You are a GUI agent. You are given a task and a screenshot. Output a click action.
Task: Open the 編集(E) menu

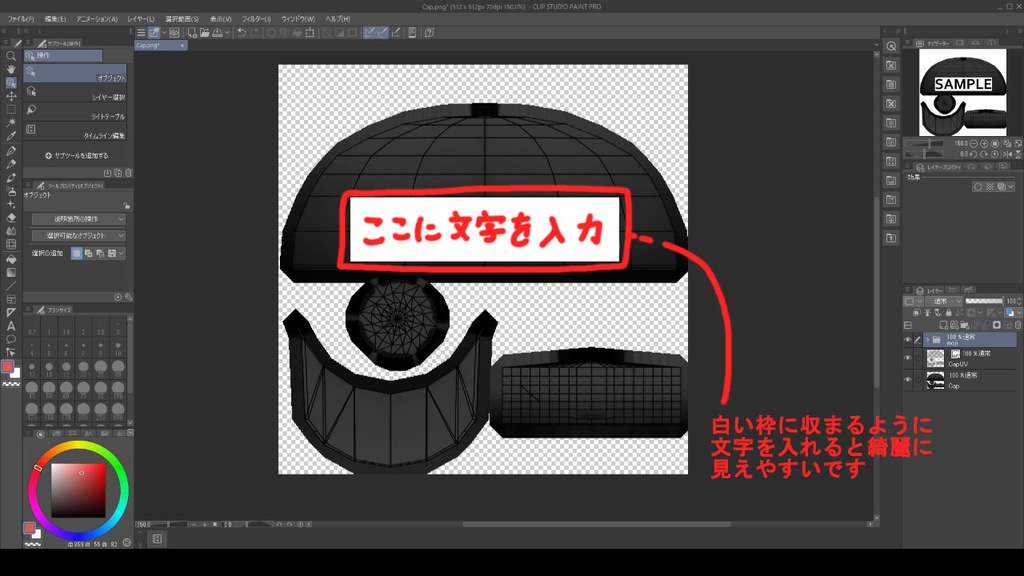(x=56, y=19)
